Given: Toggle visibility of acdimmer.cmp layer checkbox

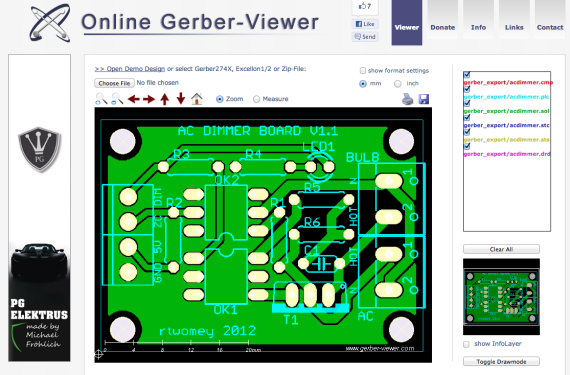Looking at the screenshot, I should (467, 75).
